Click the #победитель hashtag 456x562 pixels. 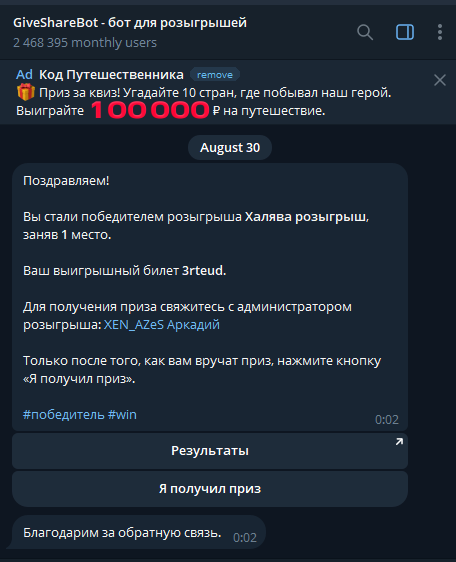(63, 415)
